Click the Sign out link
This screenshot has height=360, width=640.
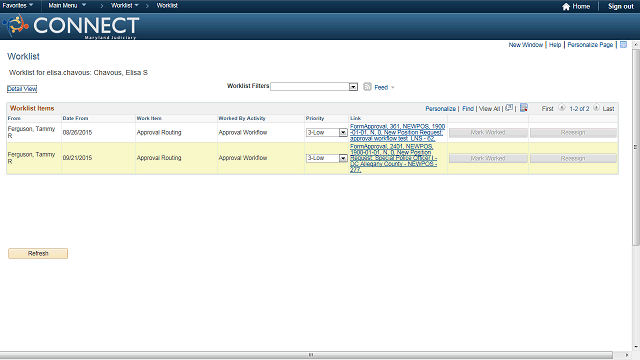620,7
